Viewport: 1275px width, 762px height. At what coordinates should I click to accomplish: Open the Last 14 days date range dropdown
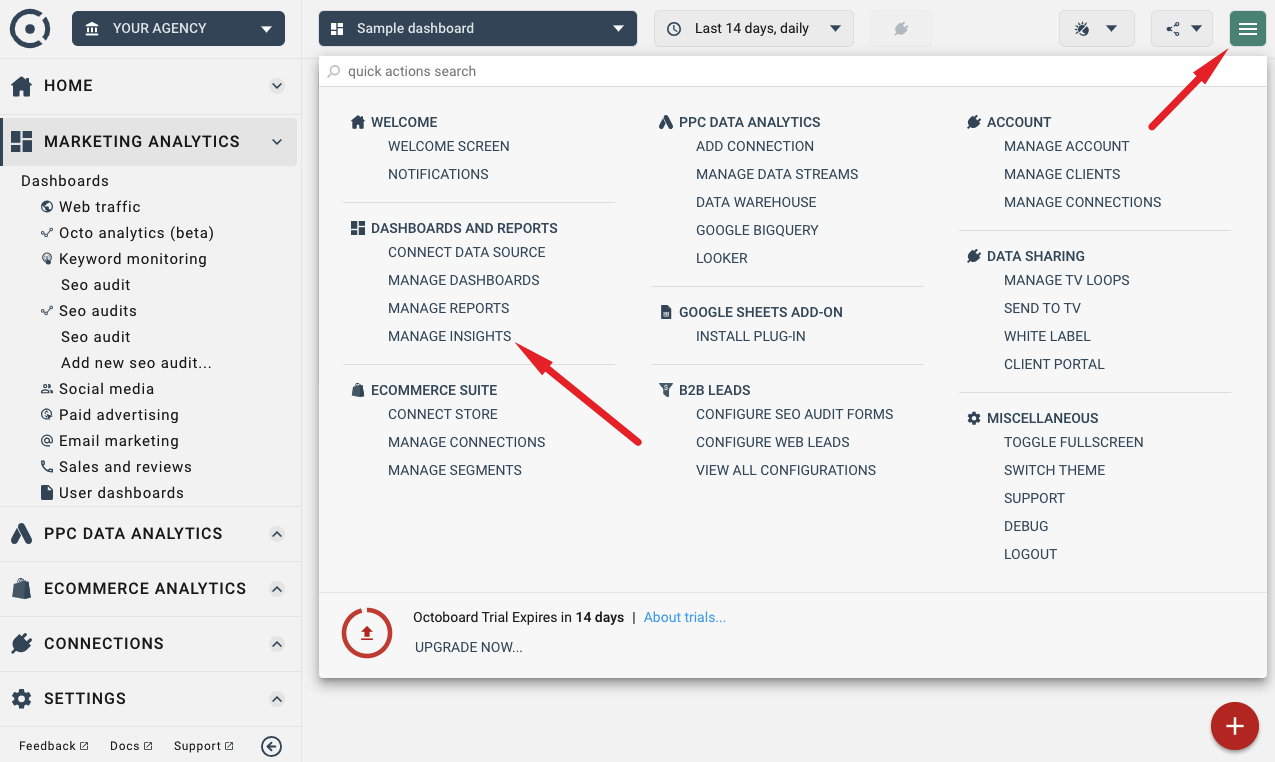[754, 29]
